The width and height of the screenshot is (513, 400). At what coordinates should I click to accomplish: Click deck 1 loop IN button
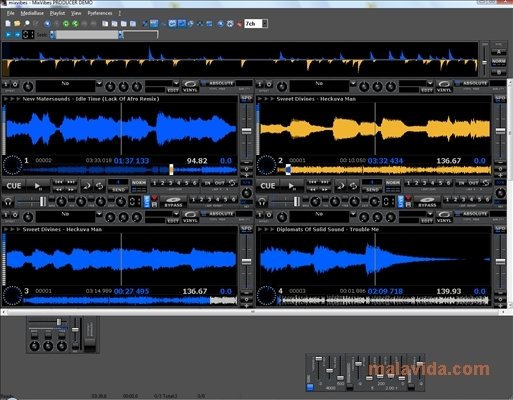(207, 183)
